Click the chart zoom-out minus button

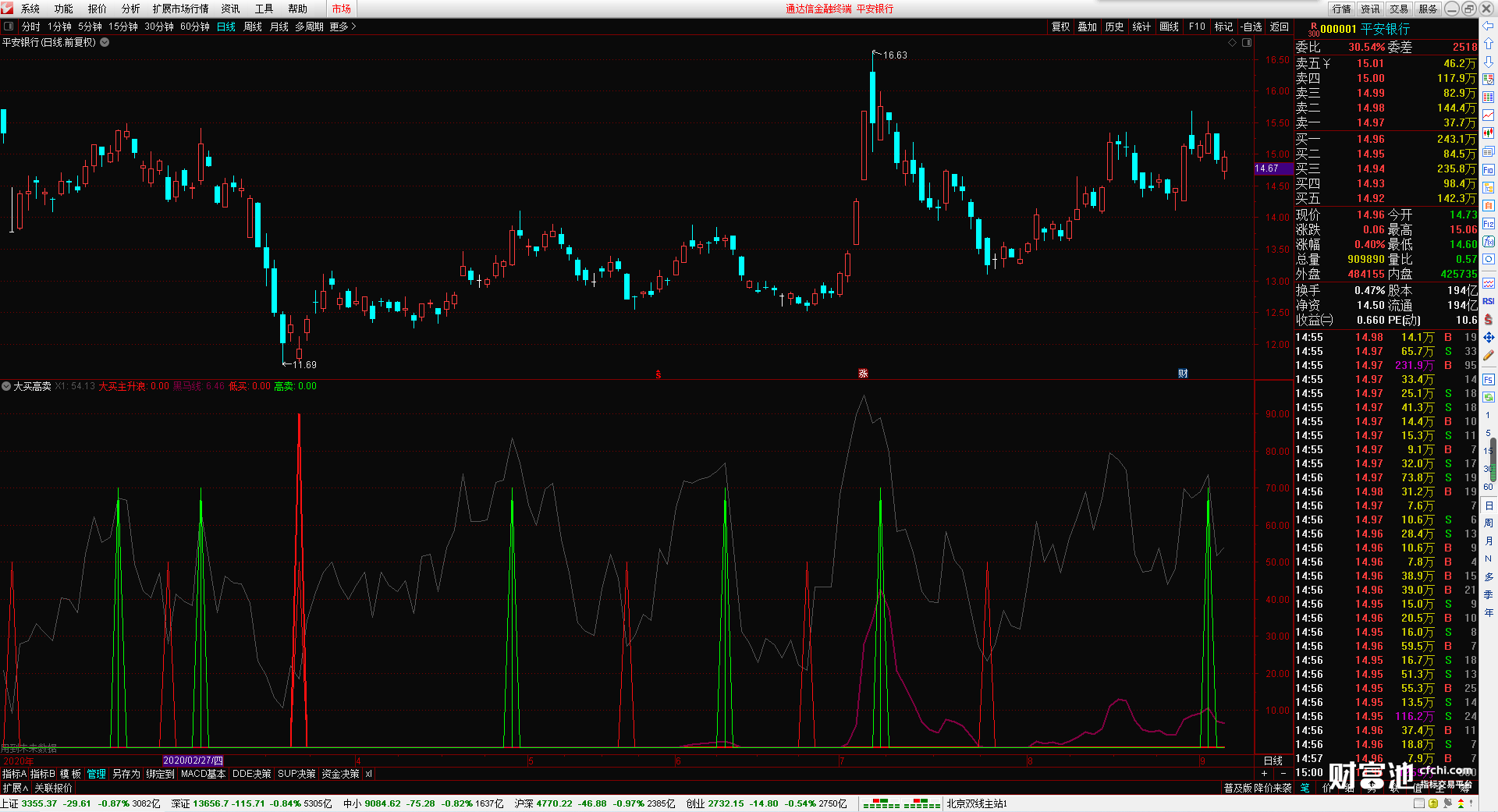point(1283,774)
